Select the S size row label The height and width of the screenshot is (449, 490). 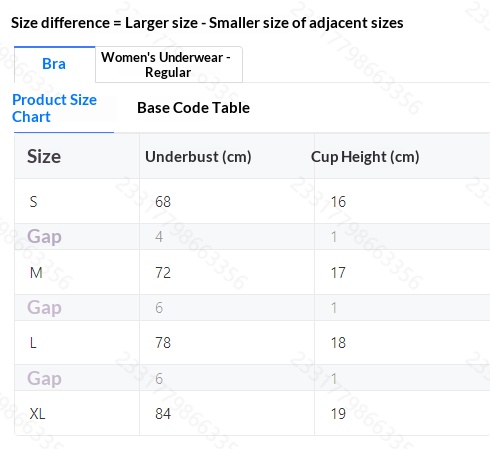[33, 202]
